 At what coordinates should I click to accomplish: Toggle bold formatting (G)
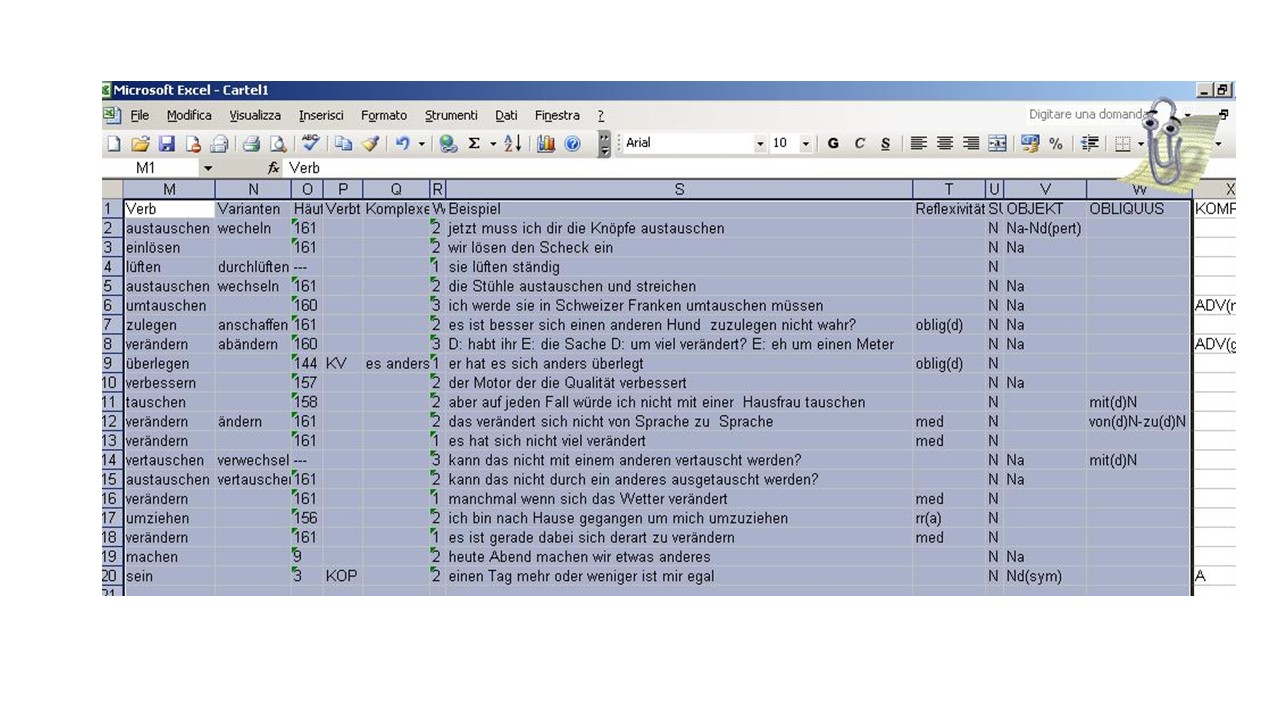coord(833,144)
